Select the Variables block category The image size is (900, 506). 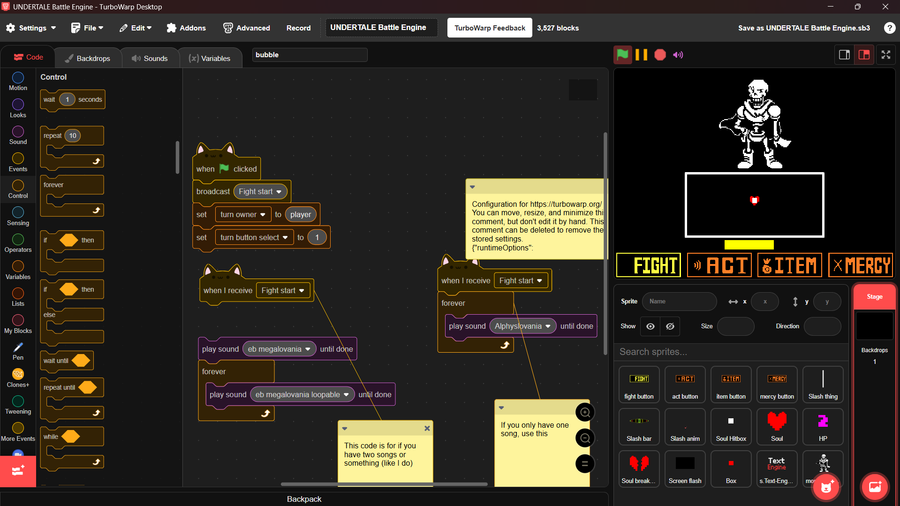point(18,270)
